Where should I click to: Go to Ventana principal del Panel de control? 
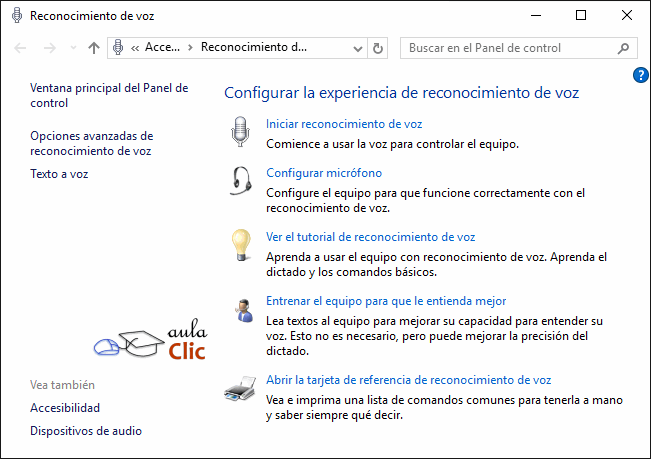click(109, 95)
